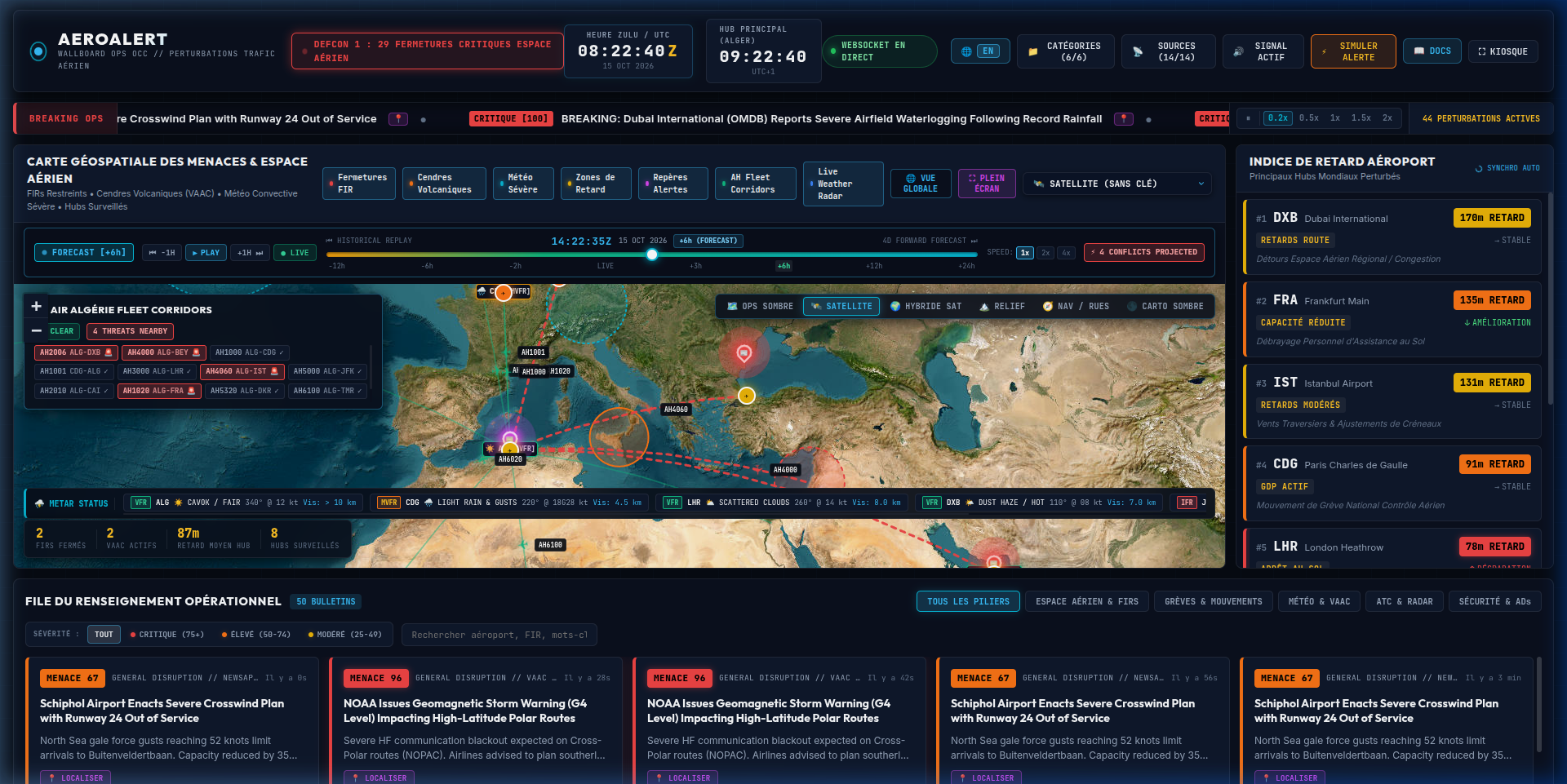This screenshot has width=1567, height=784.
Task: Click the yellow aircraft marker near Istanbul
Action: (x=747, y=396)
